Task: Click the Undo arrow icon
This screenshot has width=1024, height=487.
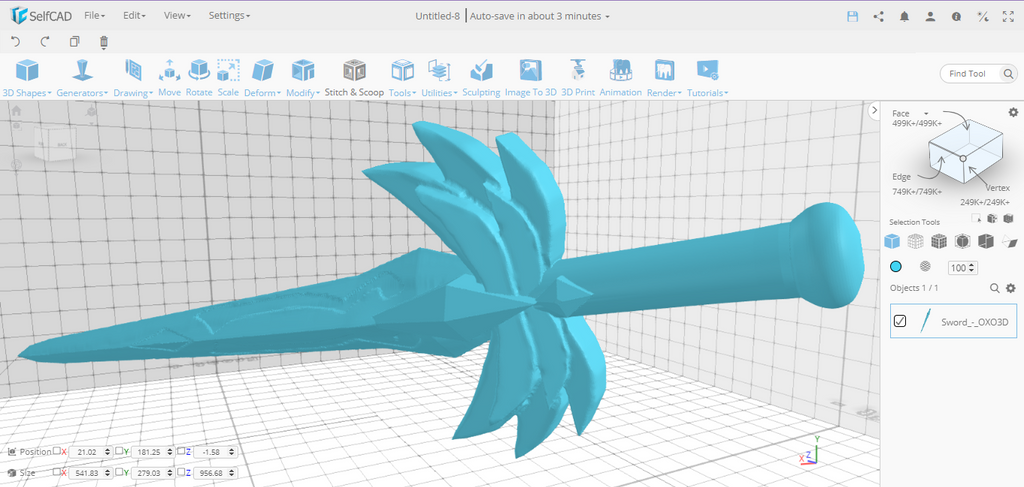Action: click(16, 42)
